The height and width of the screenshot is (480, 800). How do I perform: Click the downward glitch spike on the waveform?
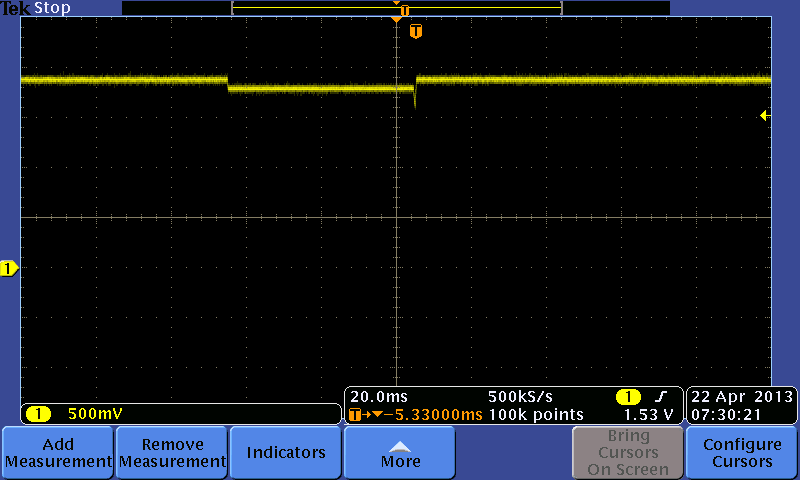pos(415,98)
